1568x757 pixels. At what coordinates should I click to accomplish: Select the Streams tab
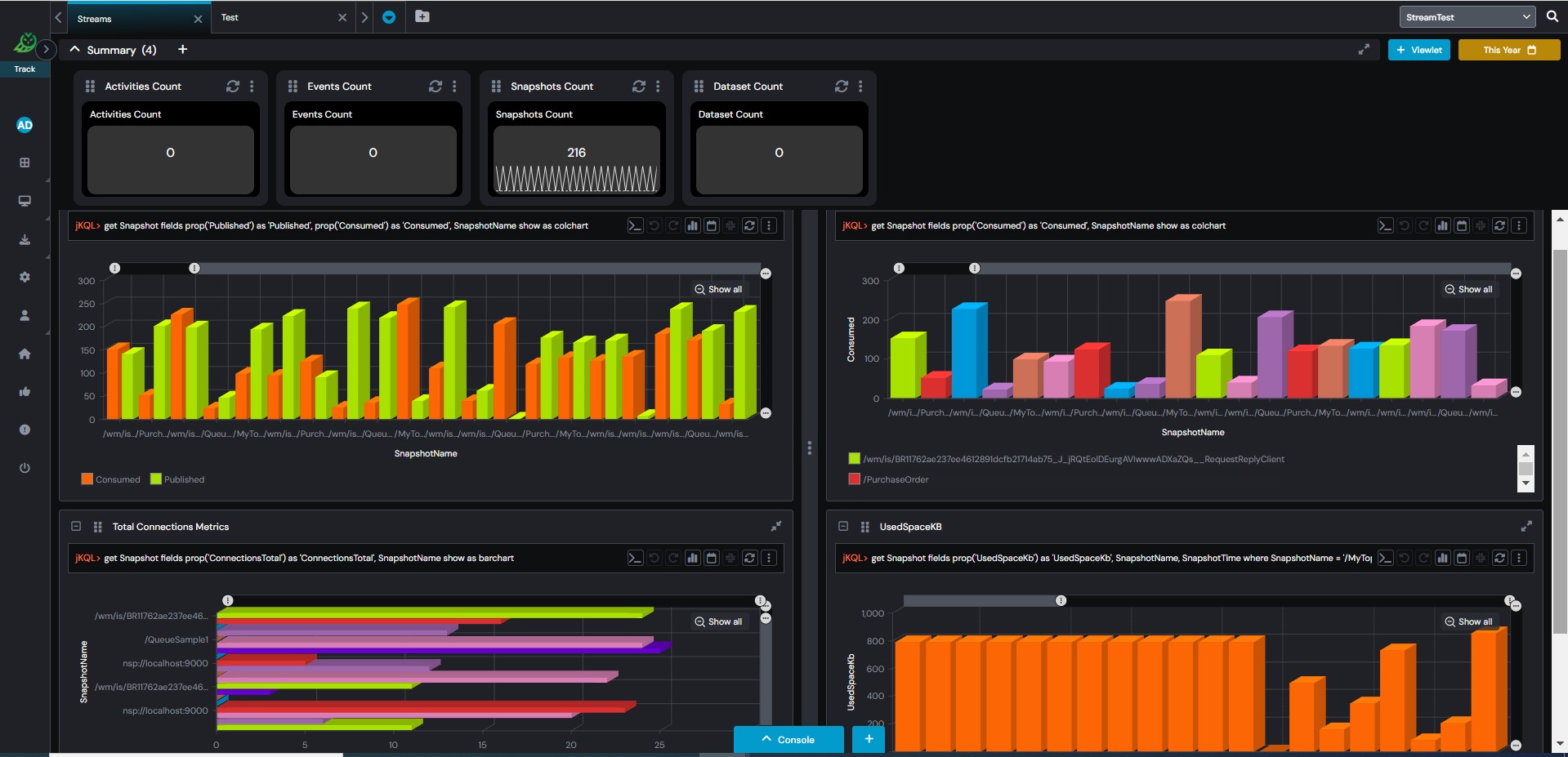pos(95,18)
